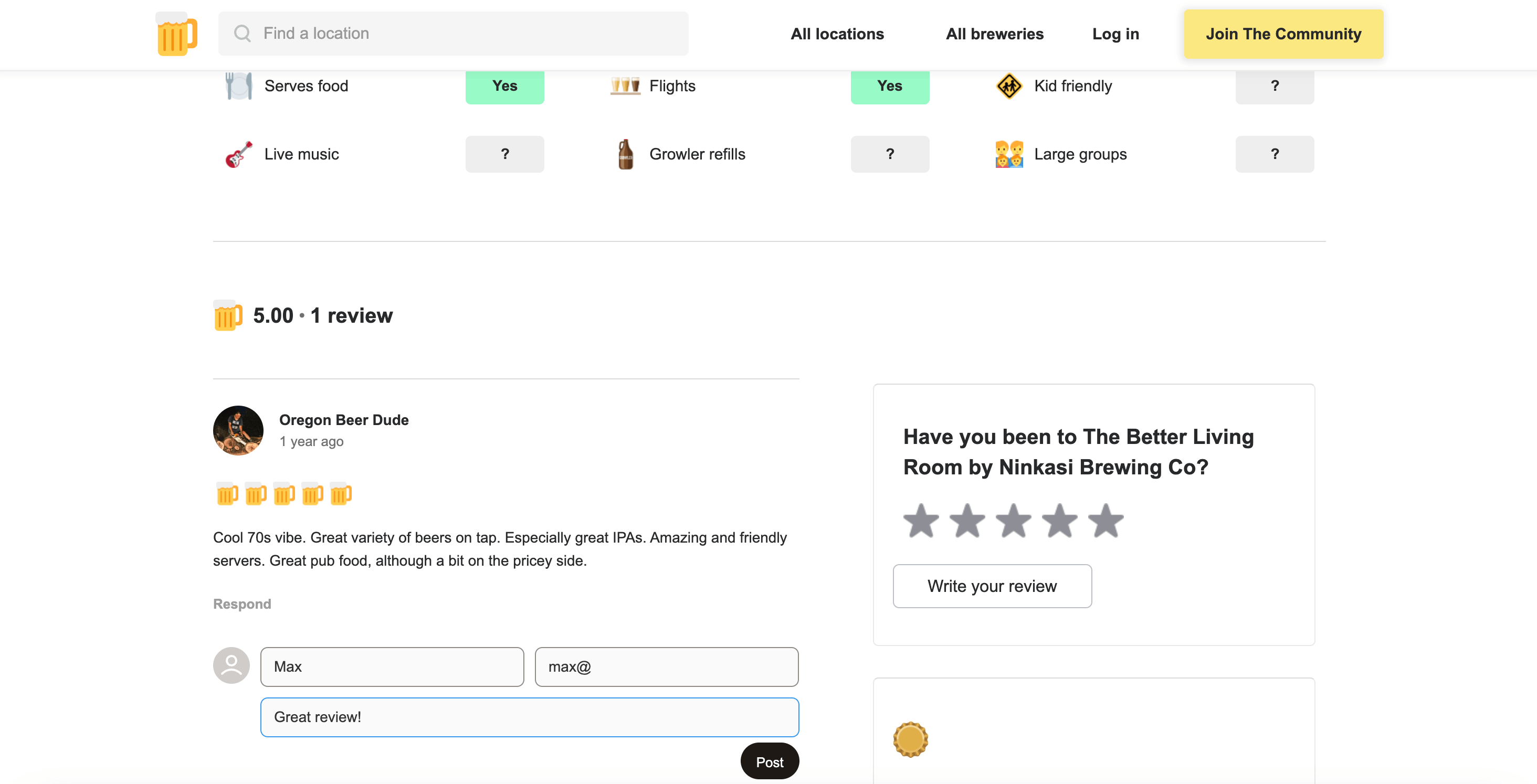Toggle the Serves food Yes badge
The width and height of the screenshot is (1537, 784).
[x=504, y=87]
